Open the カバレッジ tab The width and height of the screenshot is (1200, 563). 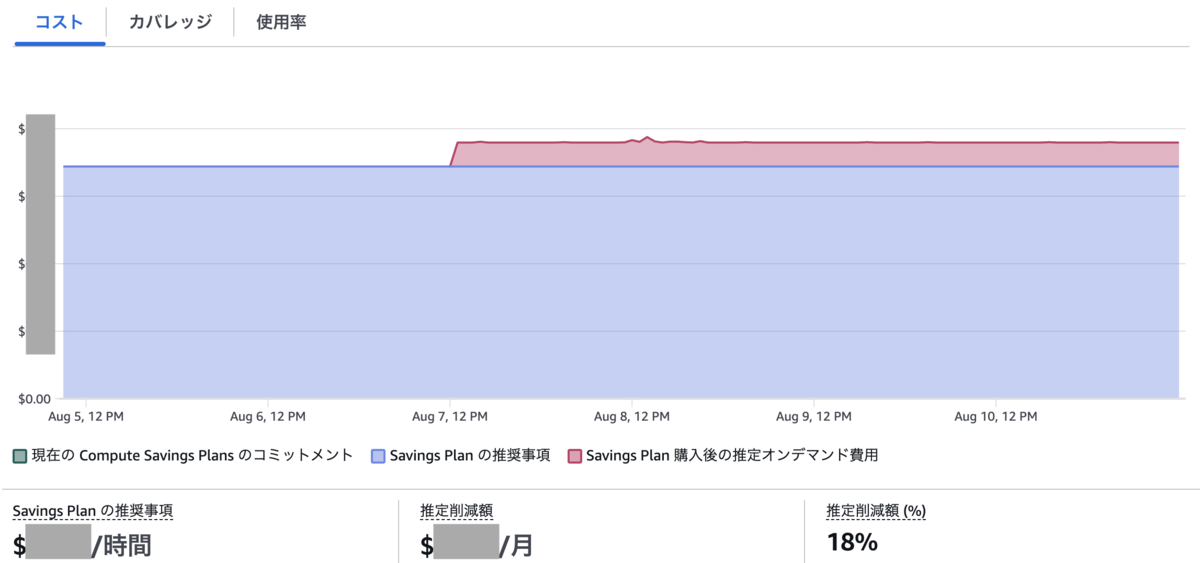(170, 22)
